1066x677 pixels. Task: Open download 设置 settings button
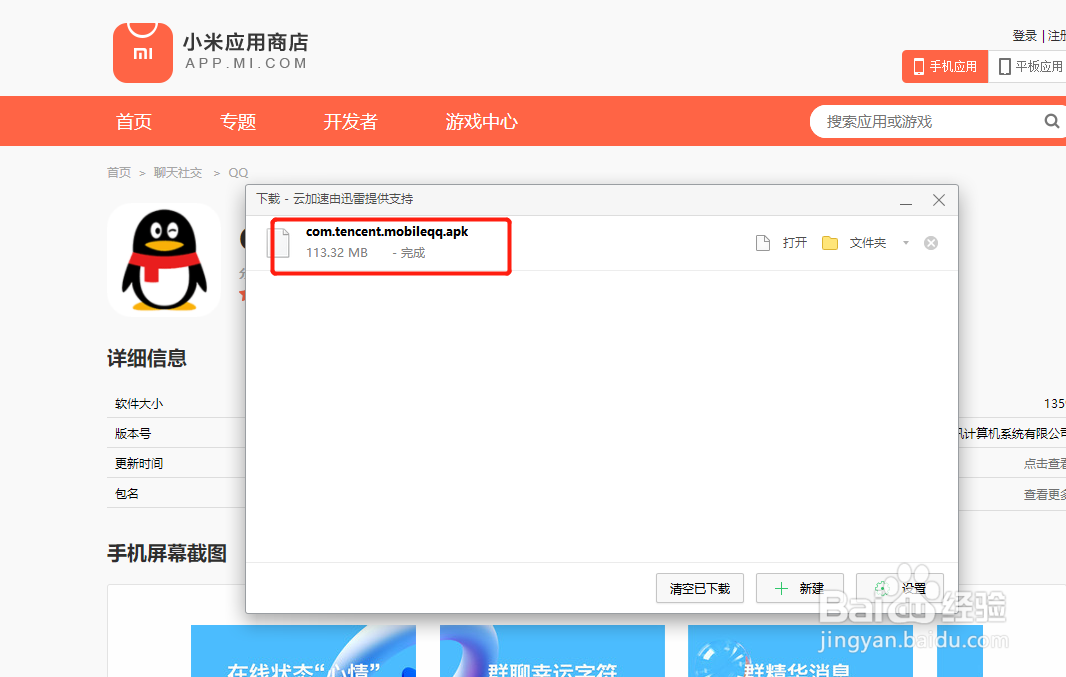click(x=899, y=588)
